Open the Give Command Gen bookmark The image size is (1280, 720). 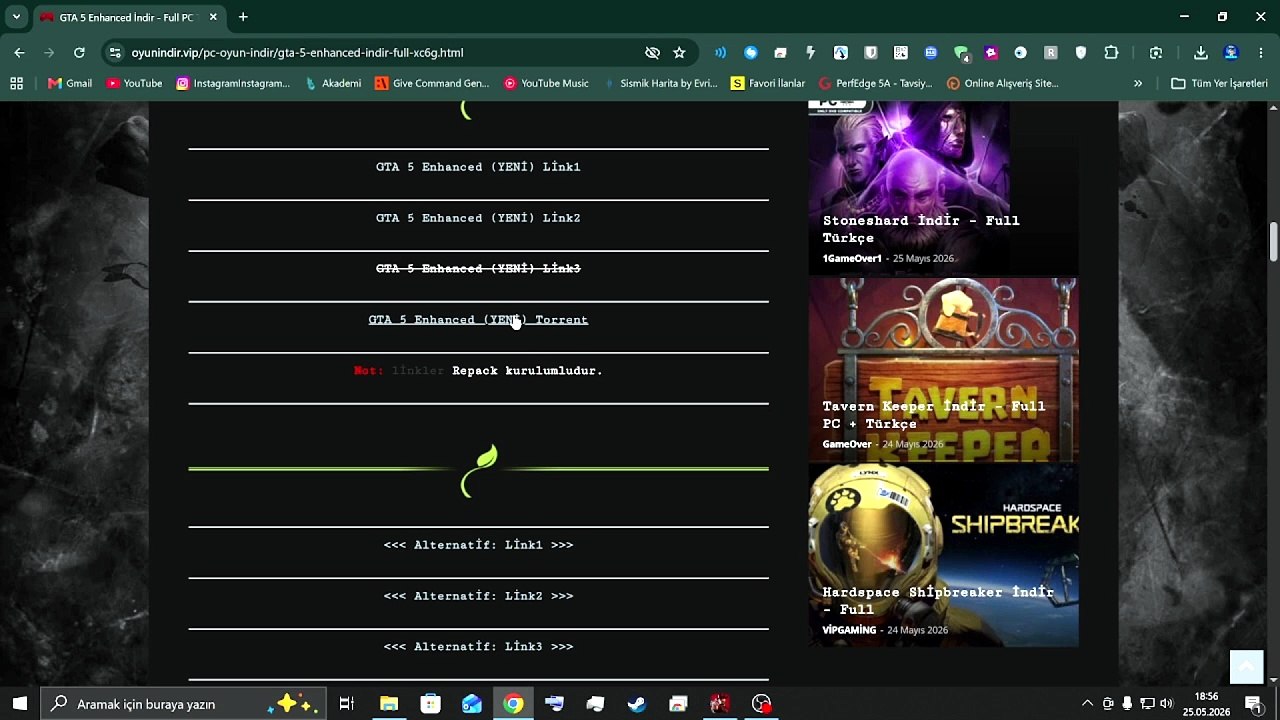(432, 84)
